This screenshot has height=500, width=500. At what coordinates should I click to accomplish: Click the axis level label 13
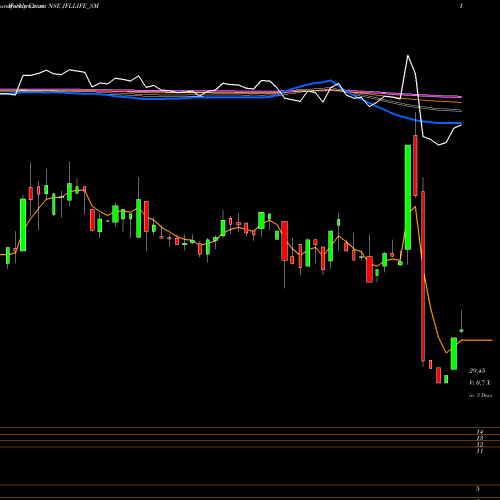pyautogui.click(x=480, y=438)
